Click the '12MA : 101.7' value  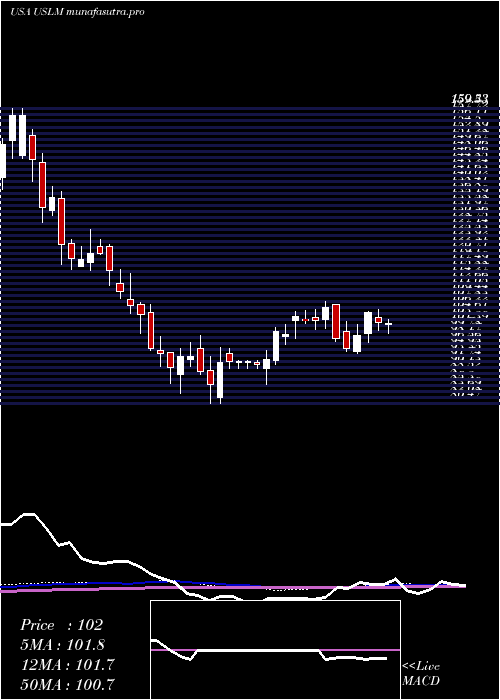tap(67, 665)
